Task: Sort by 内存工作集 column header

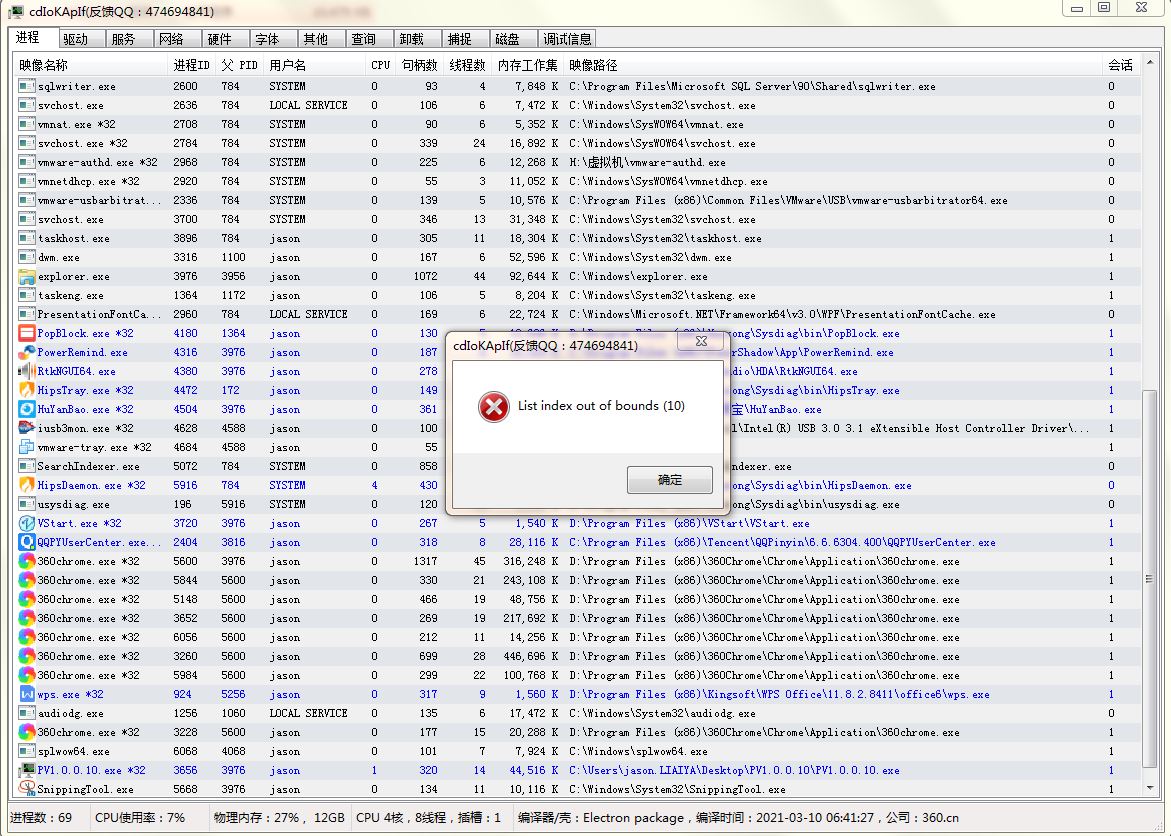Action: 527,65
